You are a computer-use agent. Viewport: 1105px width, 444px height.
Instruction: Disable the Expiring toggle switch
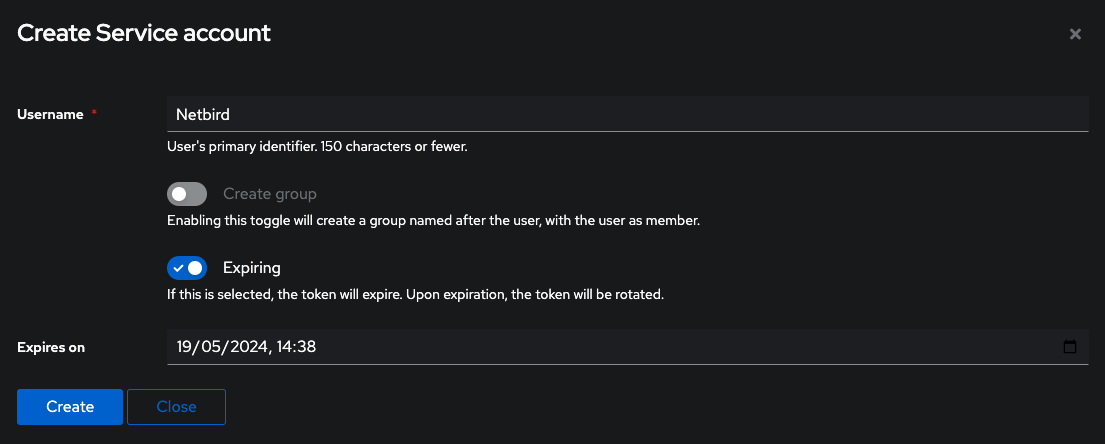click(x=187, y=268)
